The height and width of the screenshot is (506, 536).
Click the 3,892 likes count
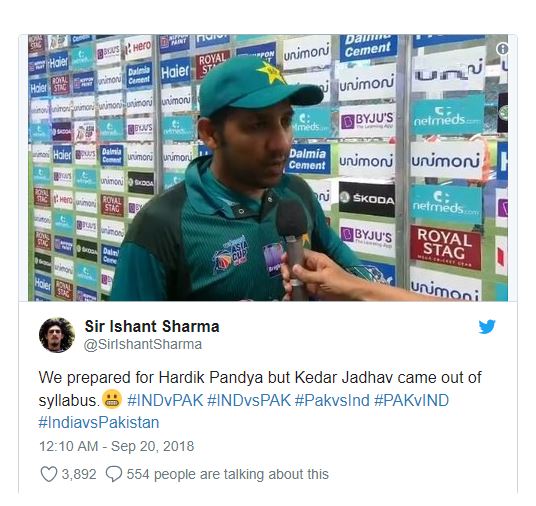(79, 474)
